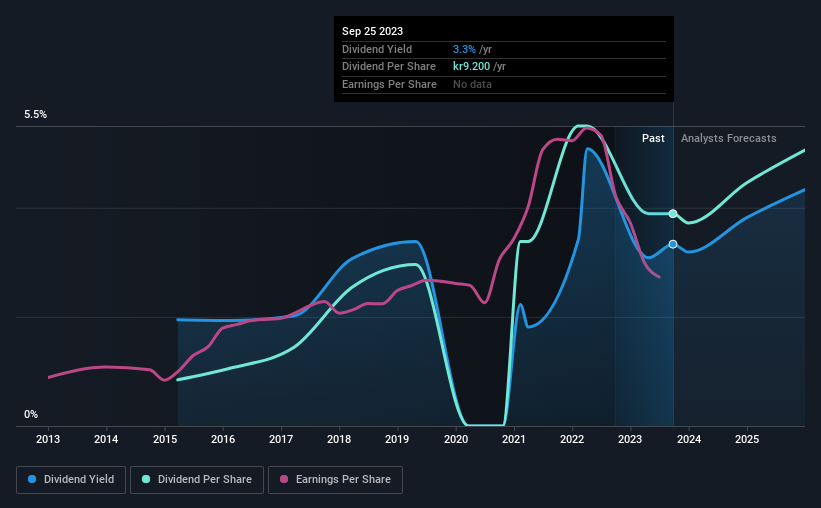Click the Past region label

(x=653, y=138)
